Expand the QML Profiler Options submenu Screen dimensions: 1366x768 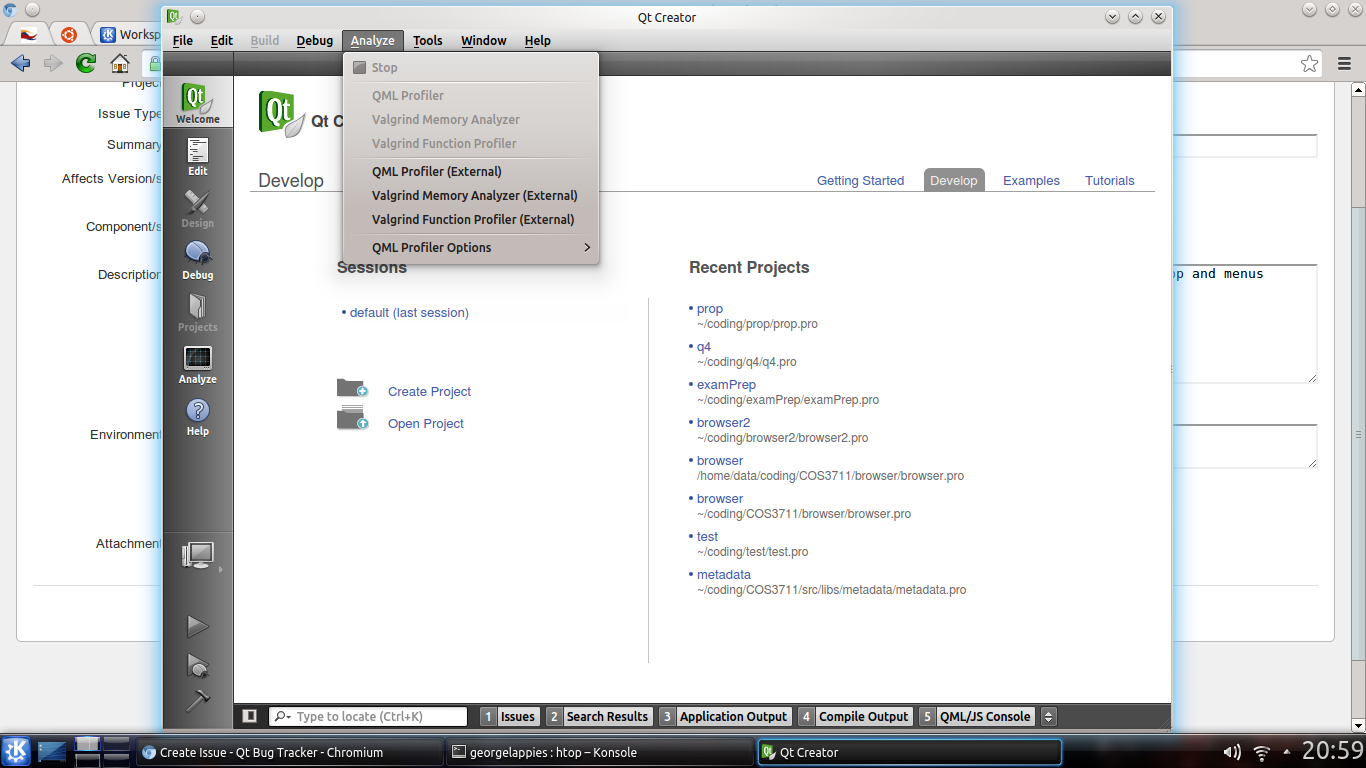[471, 247]
